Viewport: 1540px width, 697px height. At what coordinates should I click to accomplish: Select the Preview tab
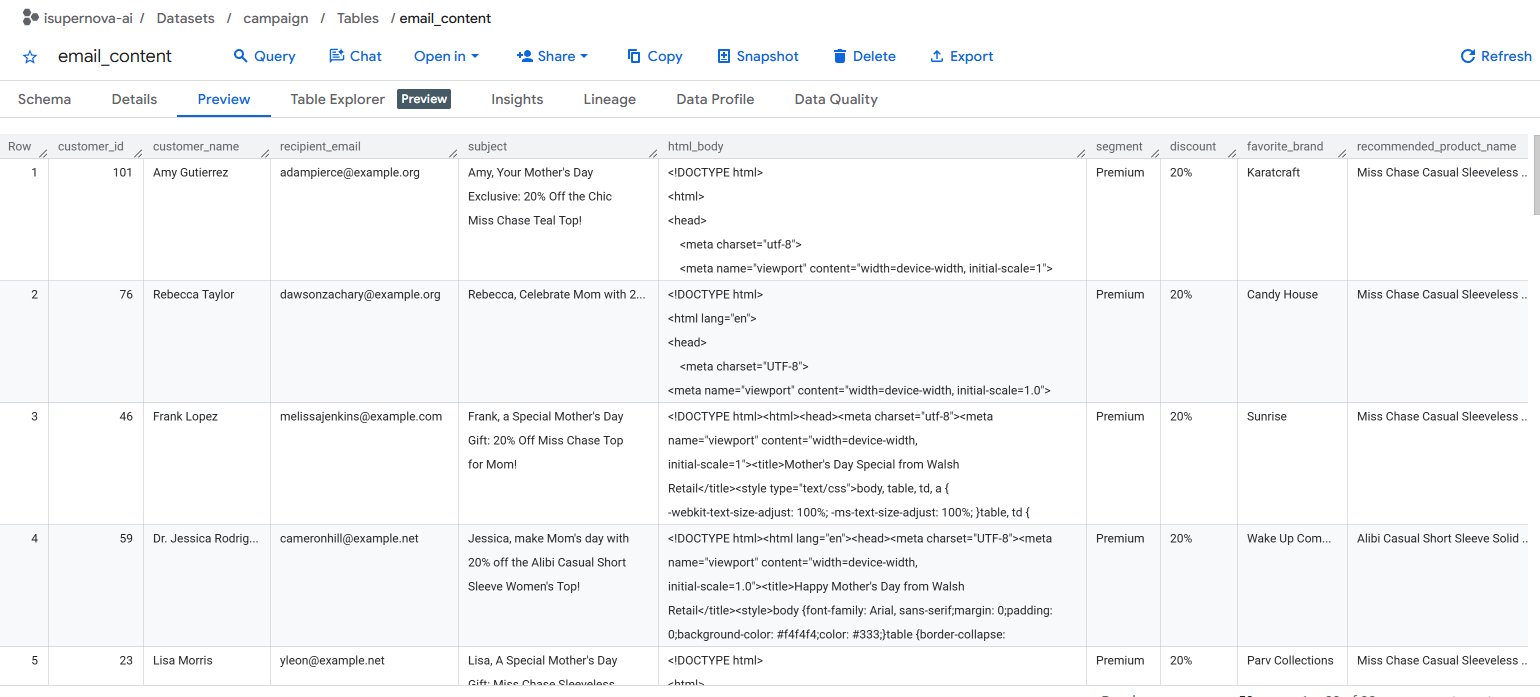224,99
